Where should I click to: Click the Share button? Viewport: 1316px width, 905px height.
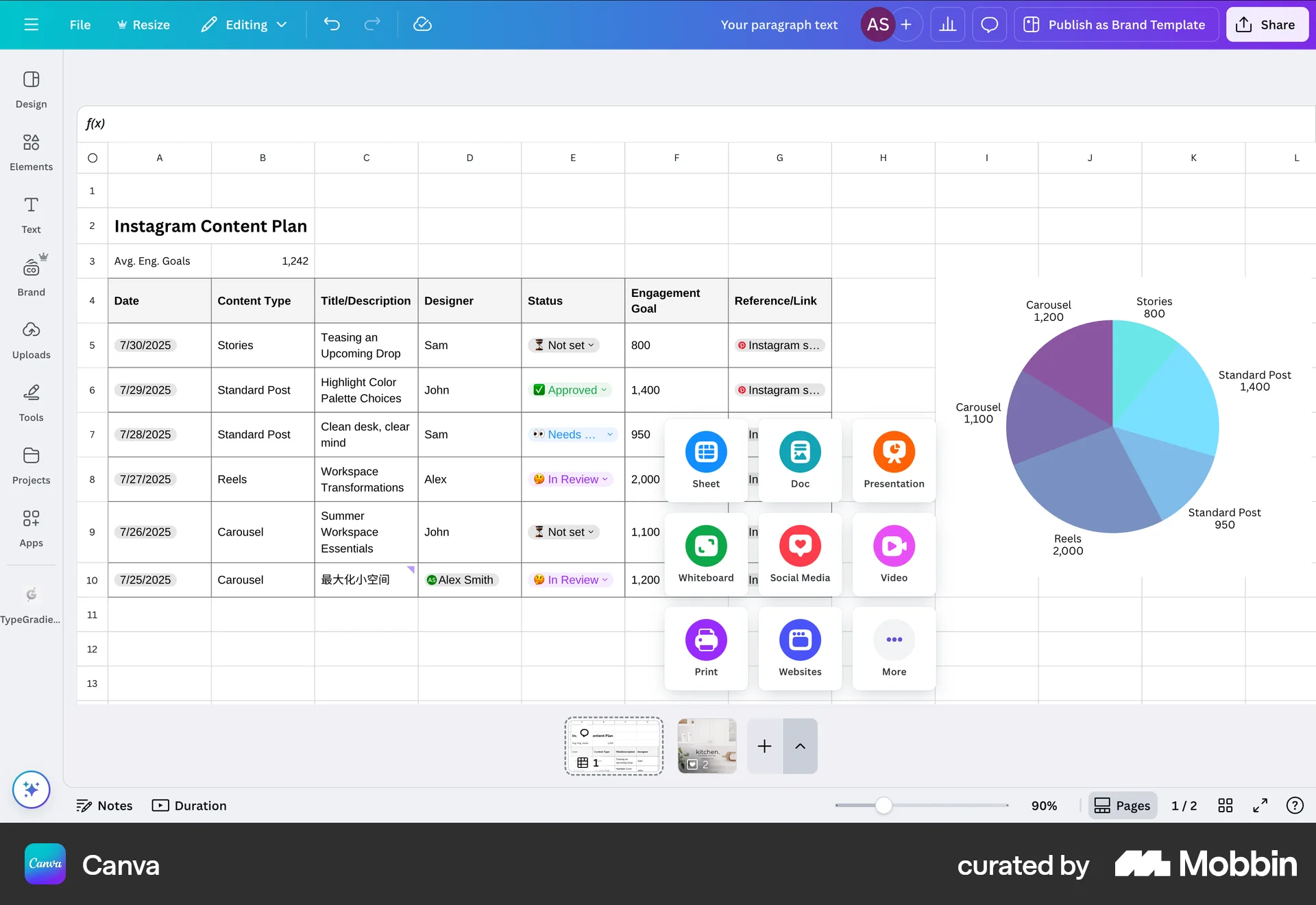point(1267,25)
